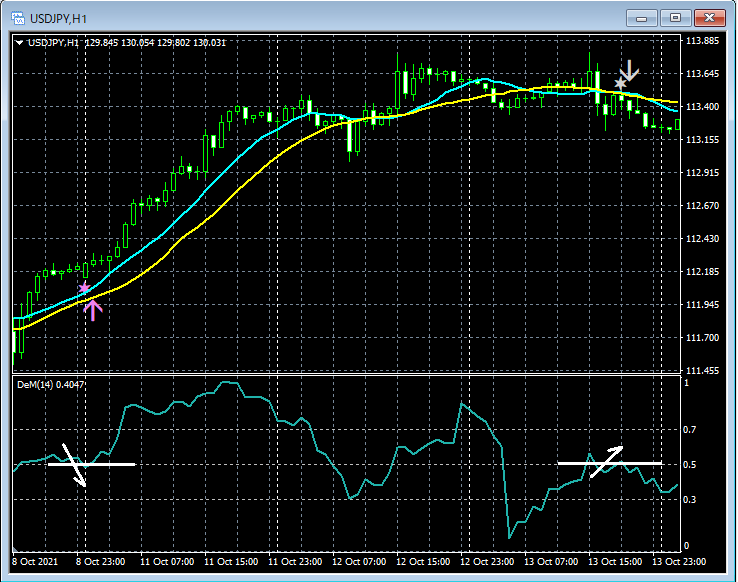The width and height of the screenshot is (738, 582).
Task: Click the 8 Oct 23:00 time label
Action: click(101, 561)
